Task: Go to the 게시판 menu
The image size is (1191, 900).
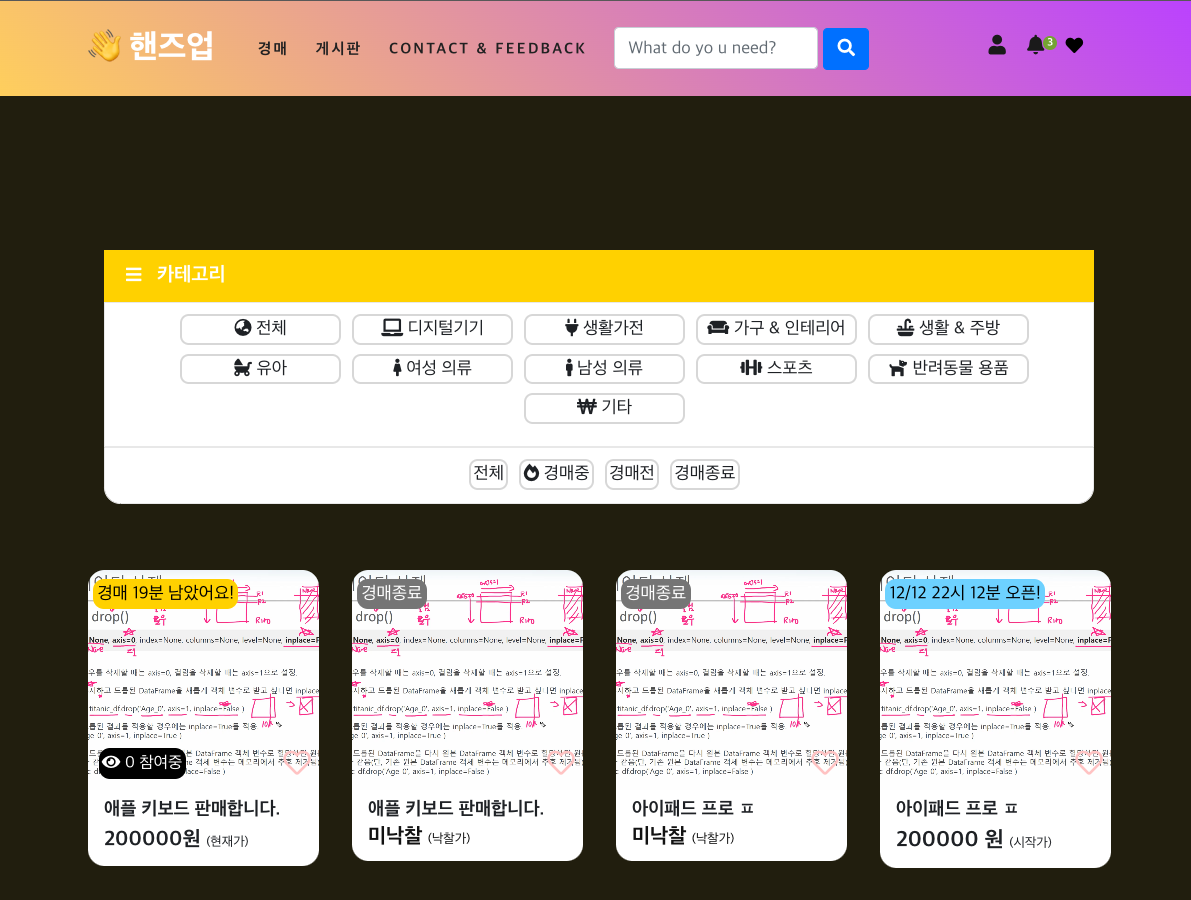Action: (x=338, y=48)
